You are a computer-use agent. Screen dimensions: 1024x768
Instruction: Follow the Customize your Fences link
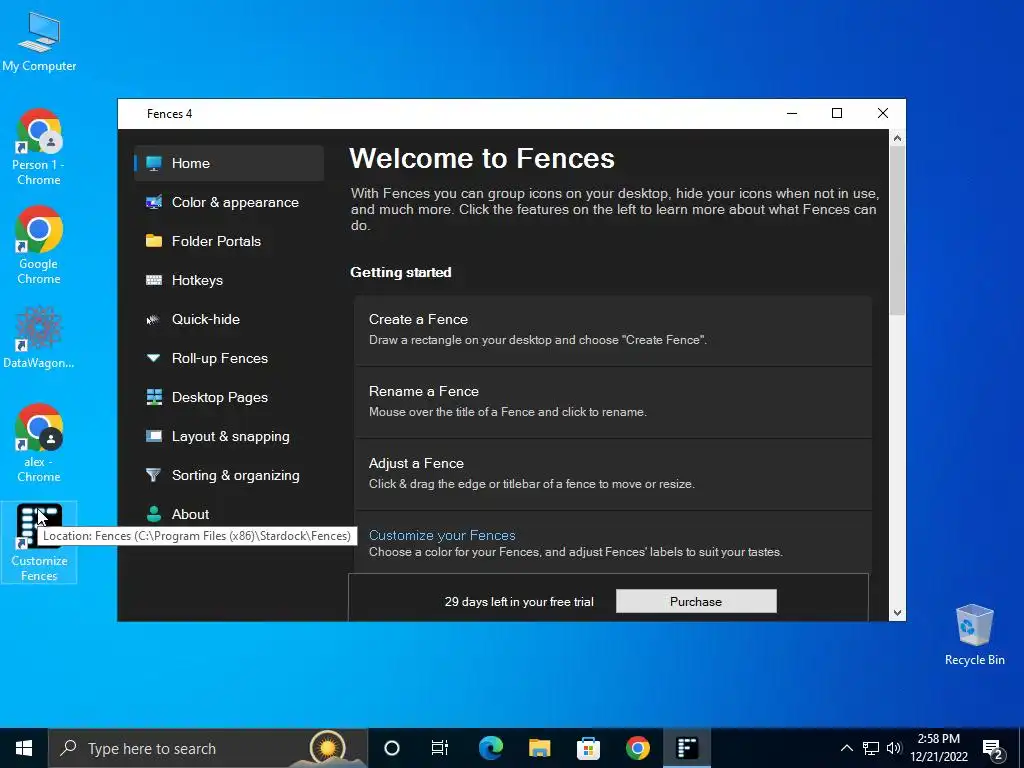442,536
